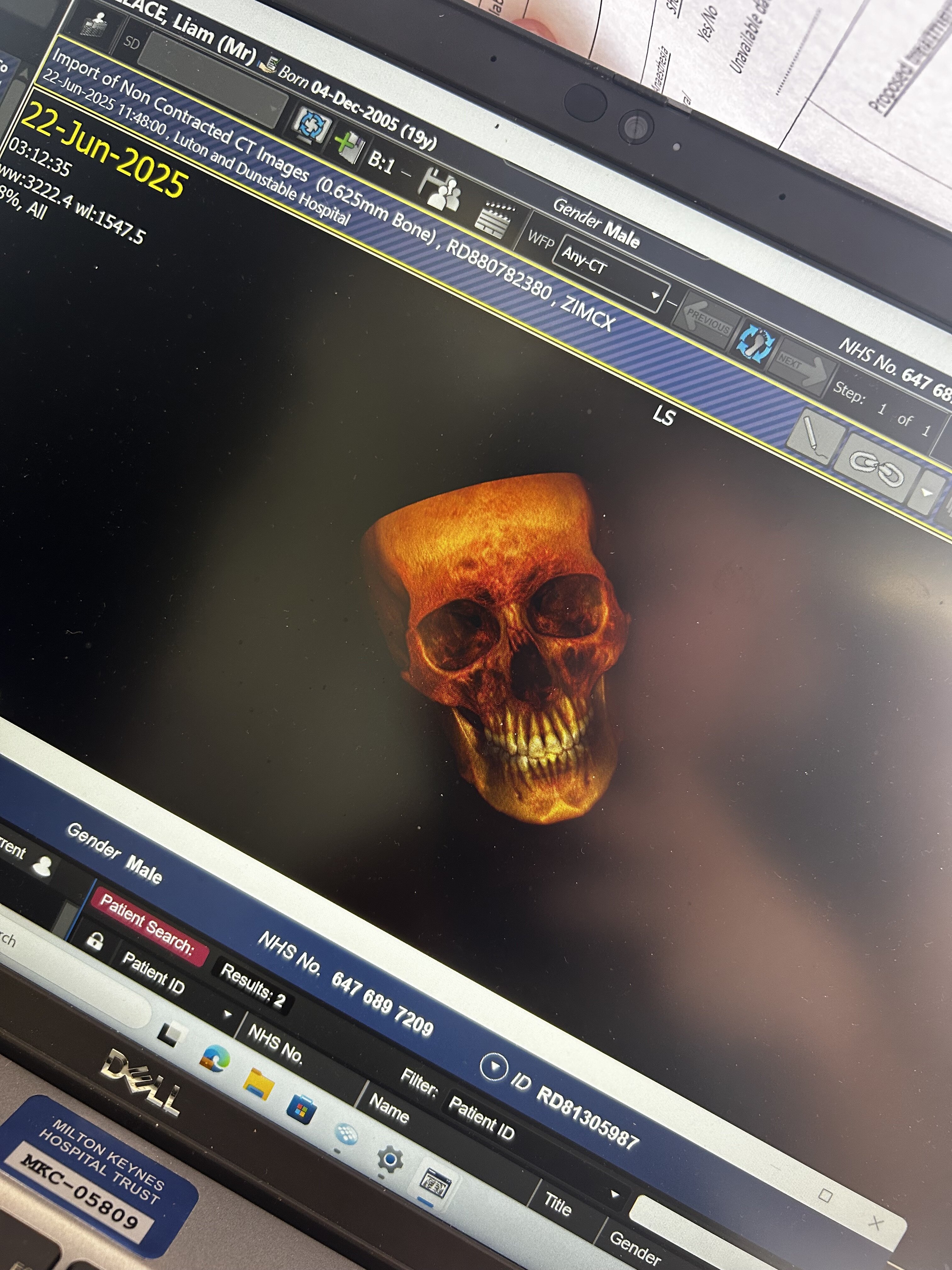Open Microsoft Store from the taskbar
Viewport: 952px width, 1270px height.
pyautogui.click(x=301, y=1109)
